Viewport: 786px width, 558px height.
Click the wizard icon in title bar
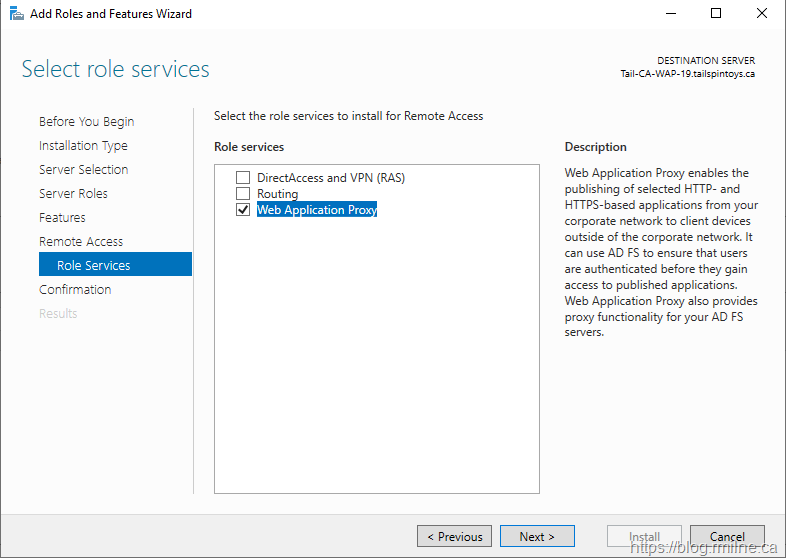coord(15,14)
